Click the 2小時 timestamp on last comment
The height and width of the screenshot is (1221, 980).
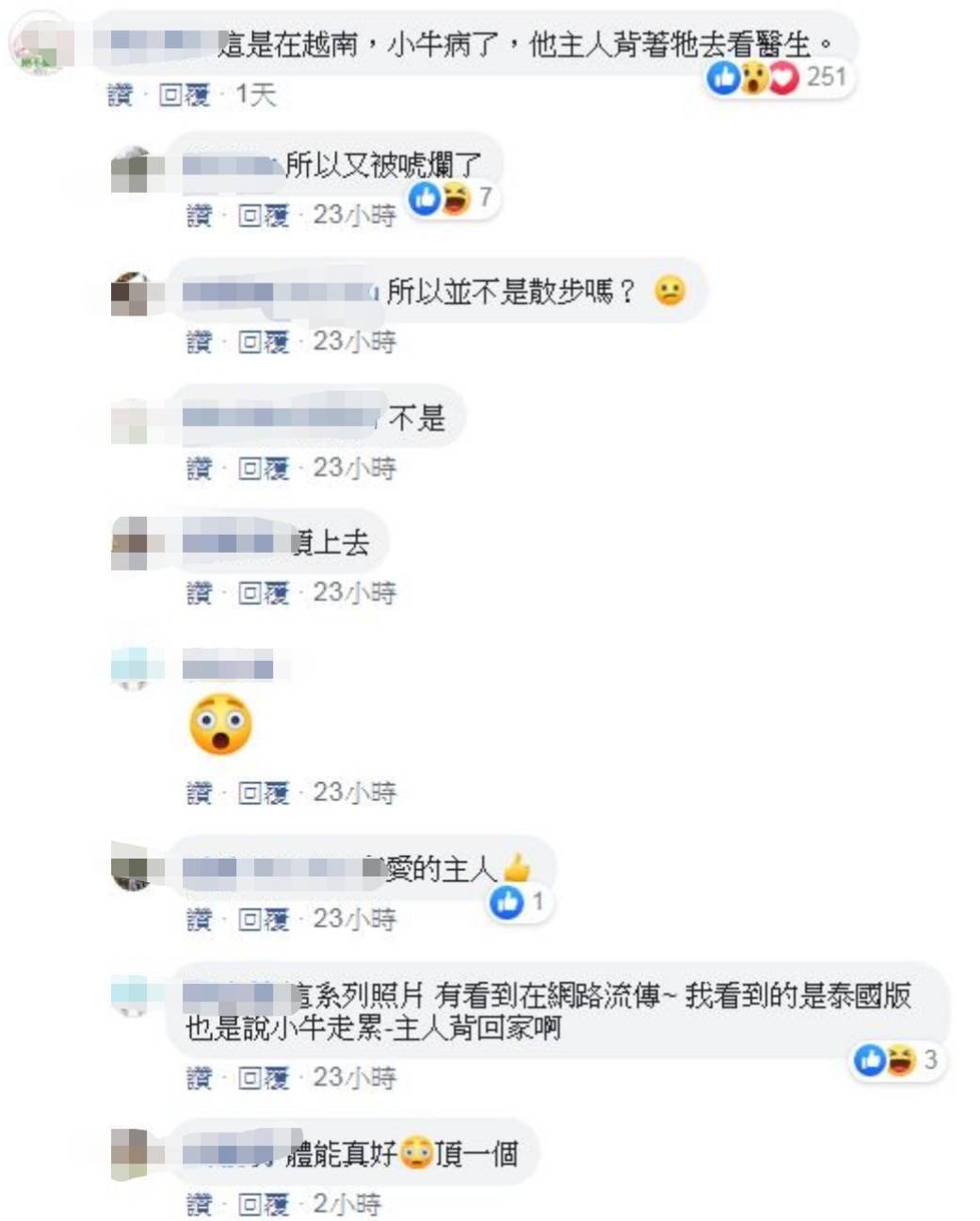[347, 1203]
